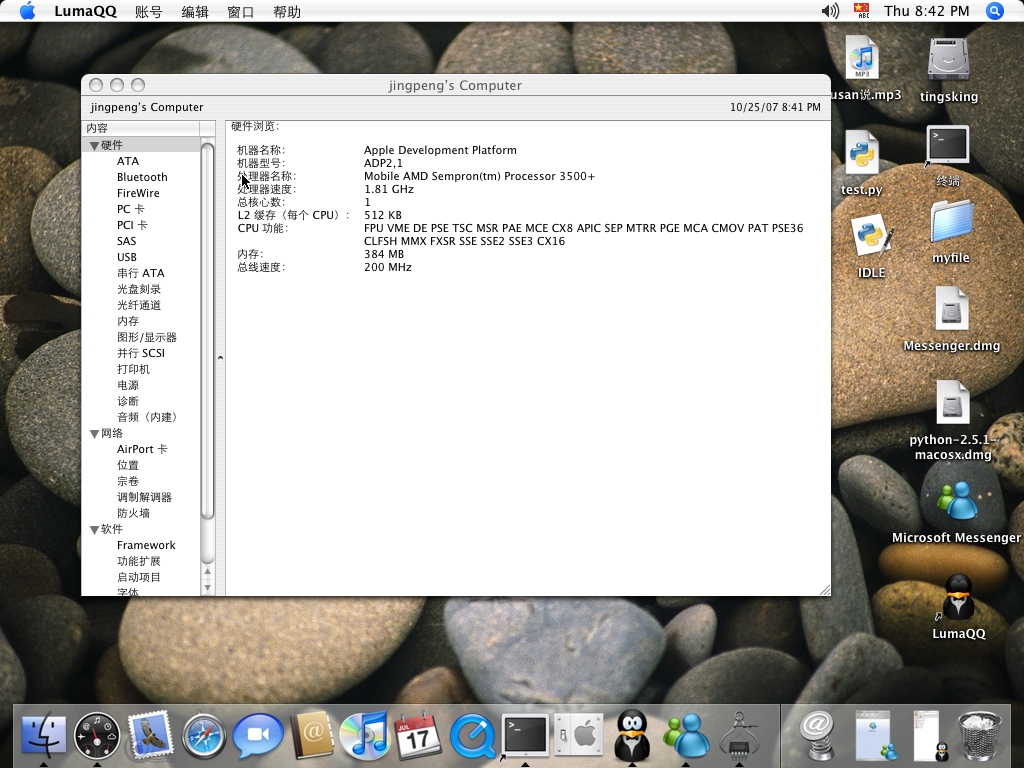
Task: Select 图形/显示器 in the sidebar
Action: point(147,337)
